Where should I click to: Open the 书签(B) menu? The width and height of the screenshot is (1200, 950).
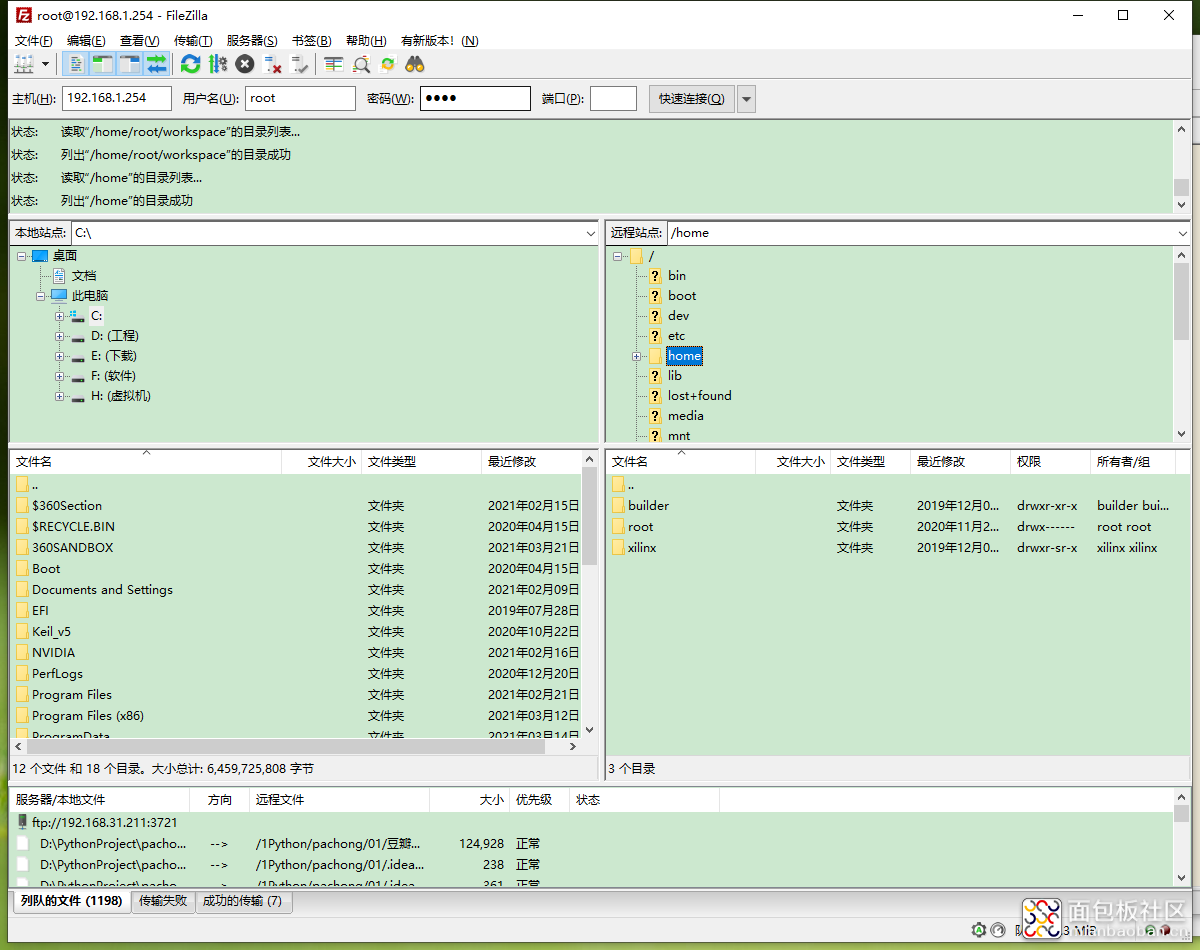[x=311, y=41]
